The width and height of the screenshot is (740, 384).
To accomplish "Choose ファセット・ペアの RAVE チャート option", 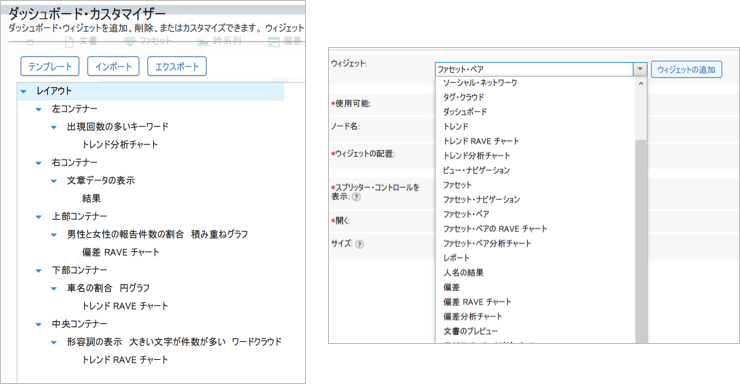I will click(x=495, y=229).
